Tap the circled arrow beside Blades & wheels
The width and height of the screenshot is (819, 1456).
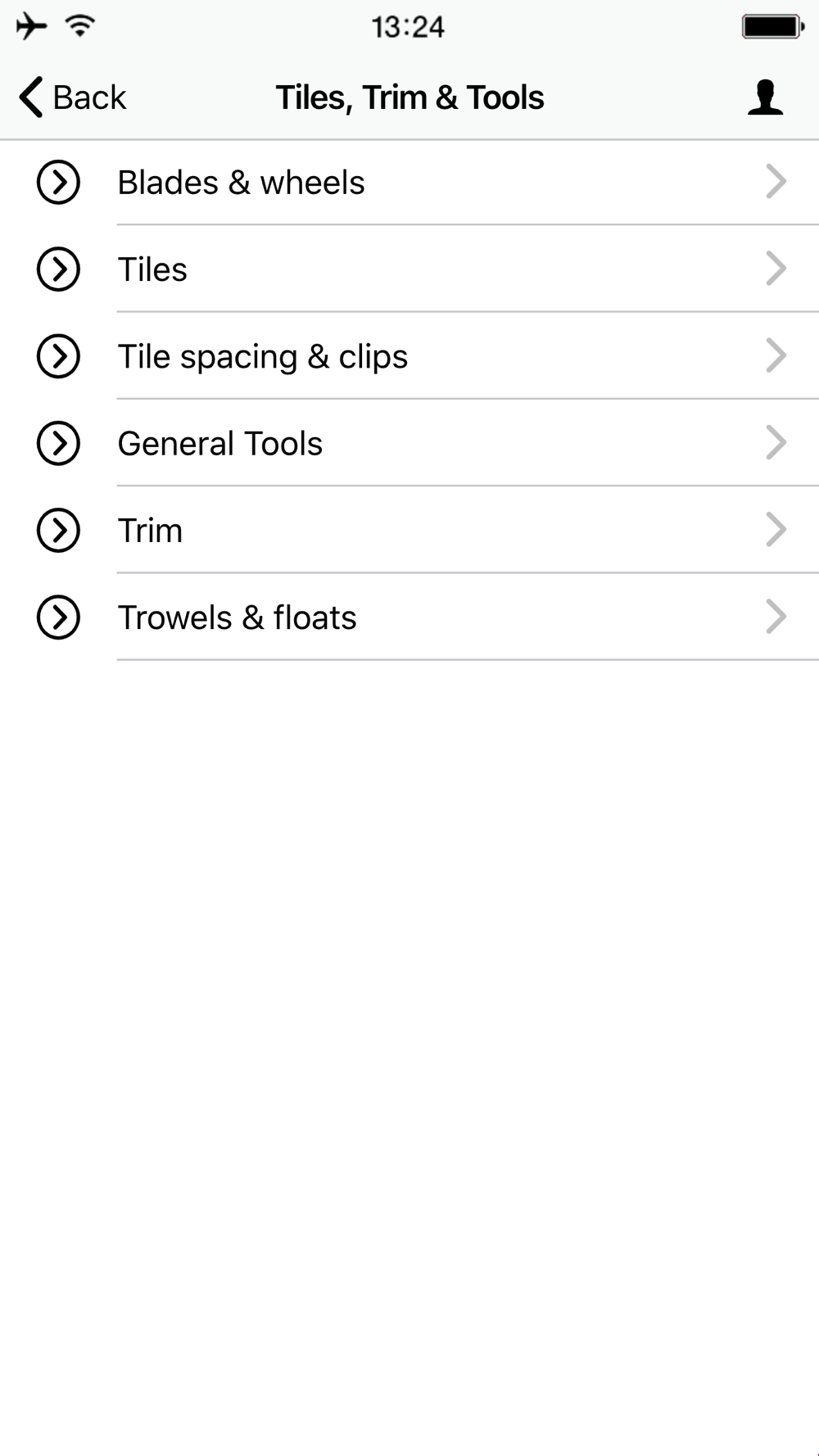point(58,182)
